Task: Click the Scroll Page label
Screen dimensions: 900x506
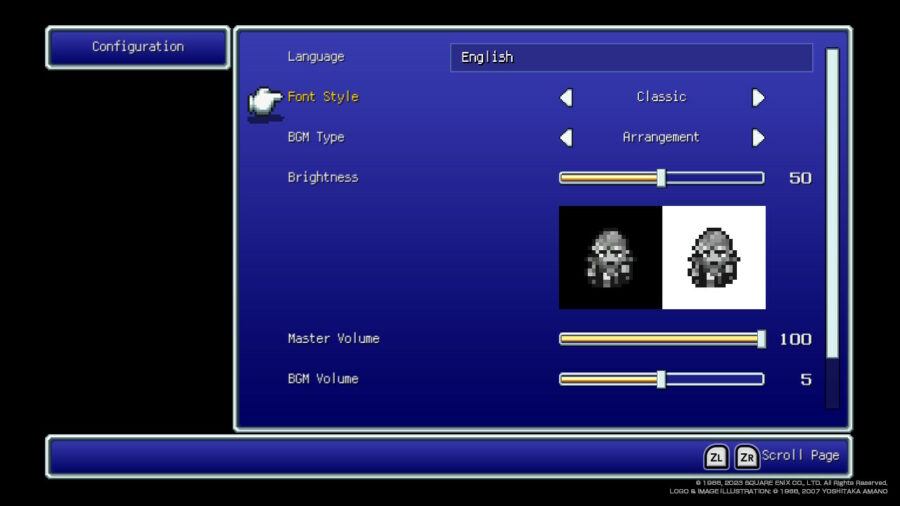Action: pos(800,456)
